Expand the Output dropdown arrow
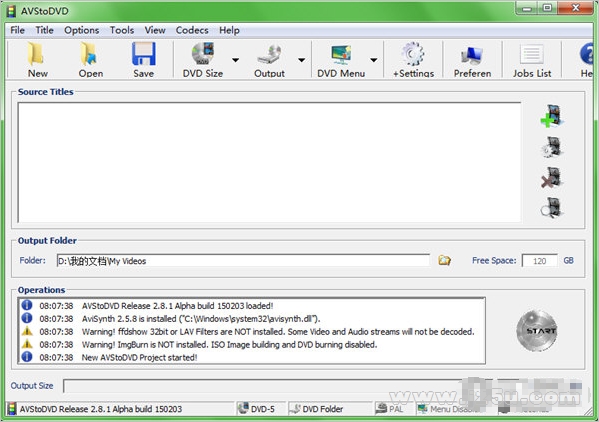The height and width of the screenshot is (422, 599). pyautogui.click(x=301, y=60)
